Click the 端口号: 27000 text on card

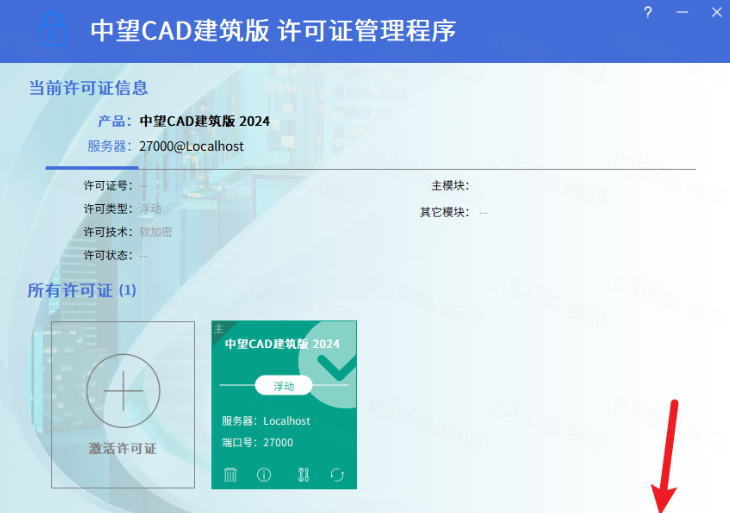tap(257, 442)
